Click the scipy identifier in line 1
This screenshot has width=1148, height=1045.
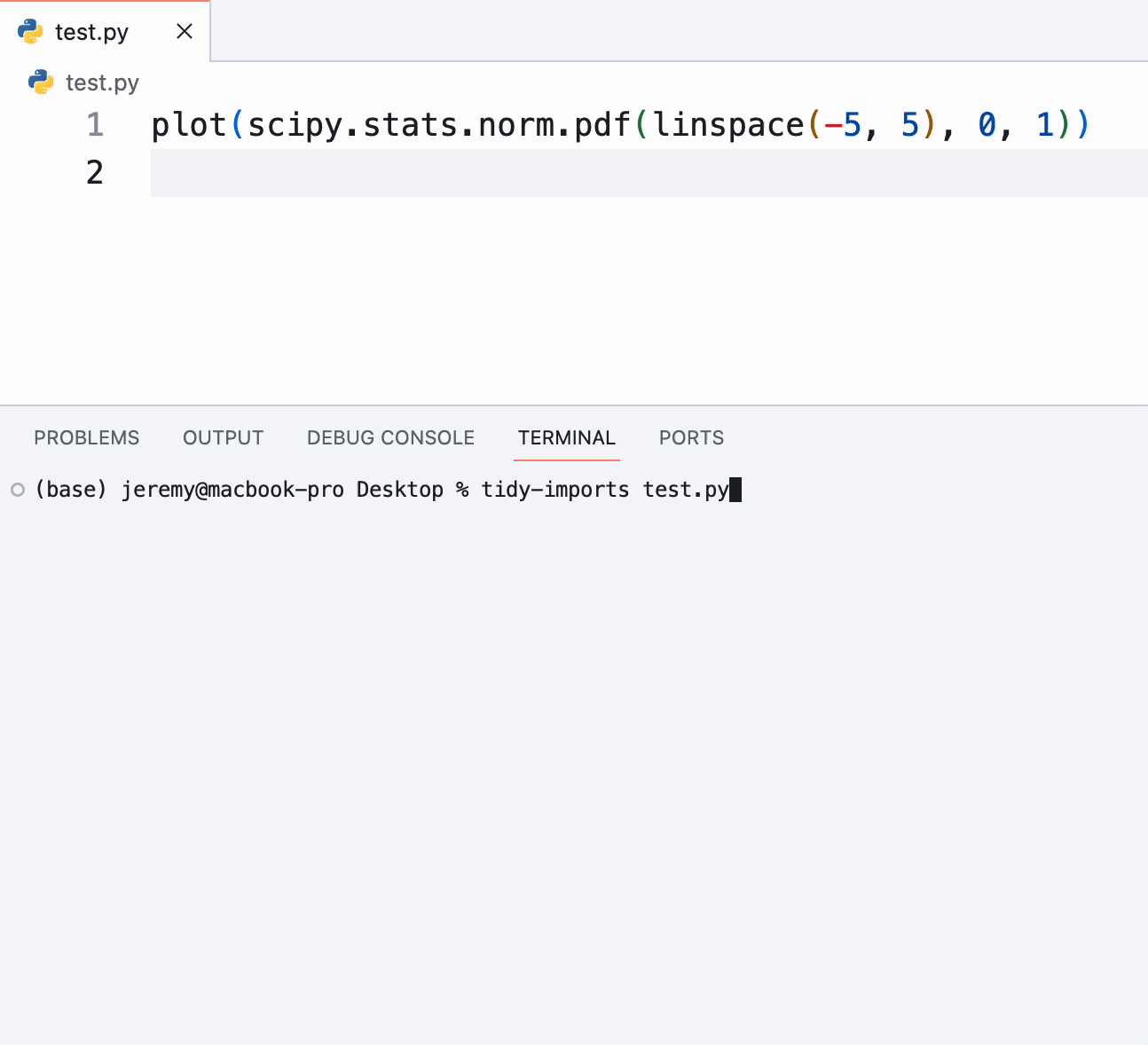(x=294, y=125)
